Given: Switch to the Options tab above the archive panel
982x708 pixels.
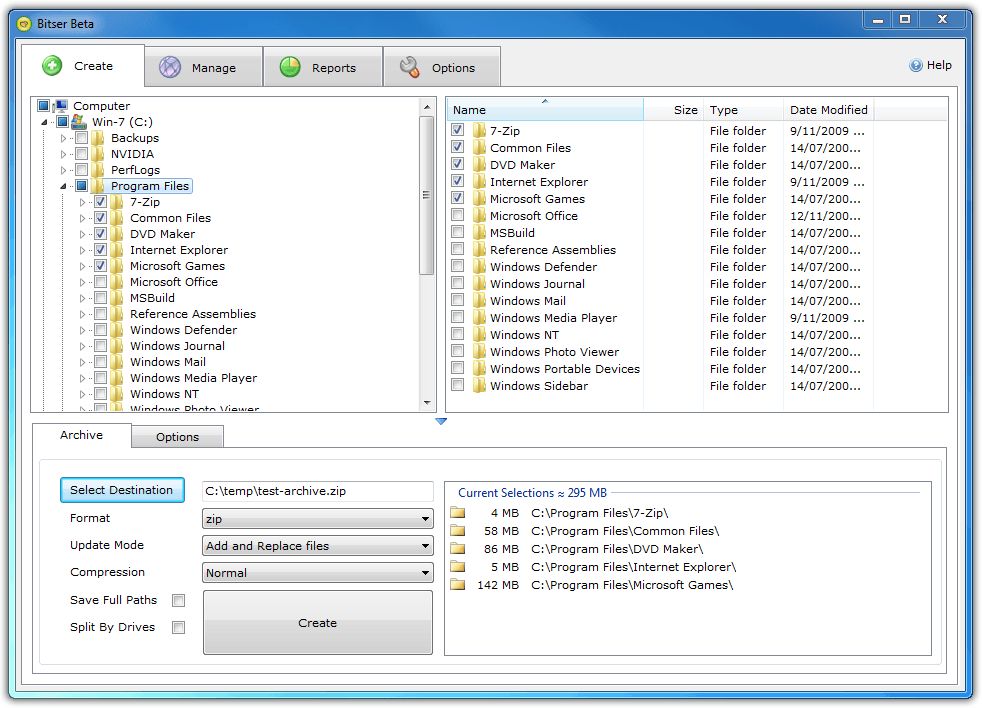Looking at the screenshot, I should 177,437.
